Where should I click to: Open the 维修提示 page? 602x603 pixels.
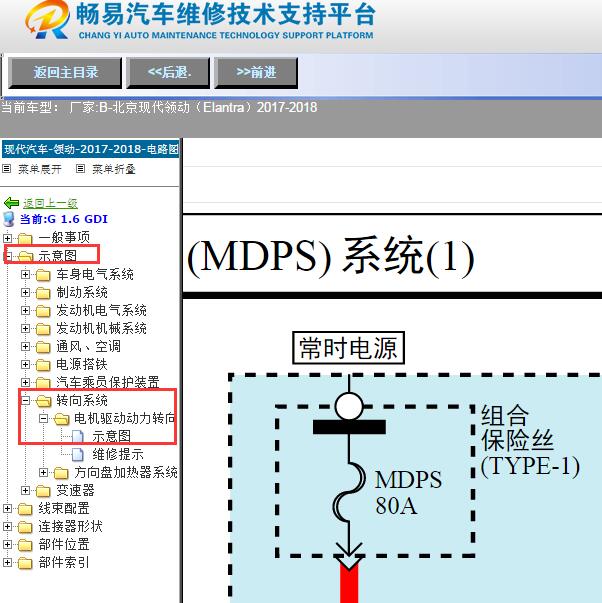(x=118, y=454)
